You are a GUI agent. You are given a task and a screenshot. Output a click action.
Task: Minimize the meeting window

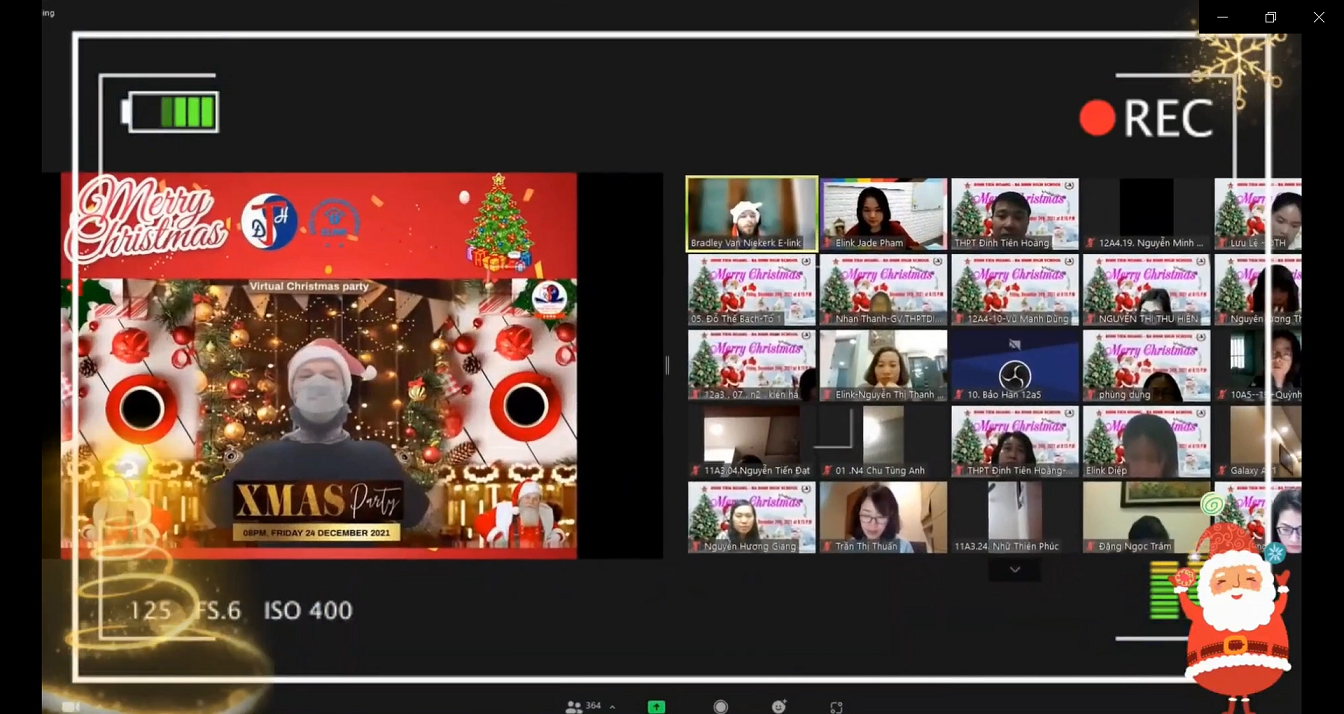tap(1222, 17)
